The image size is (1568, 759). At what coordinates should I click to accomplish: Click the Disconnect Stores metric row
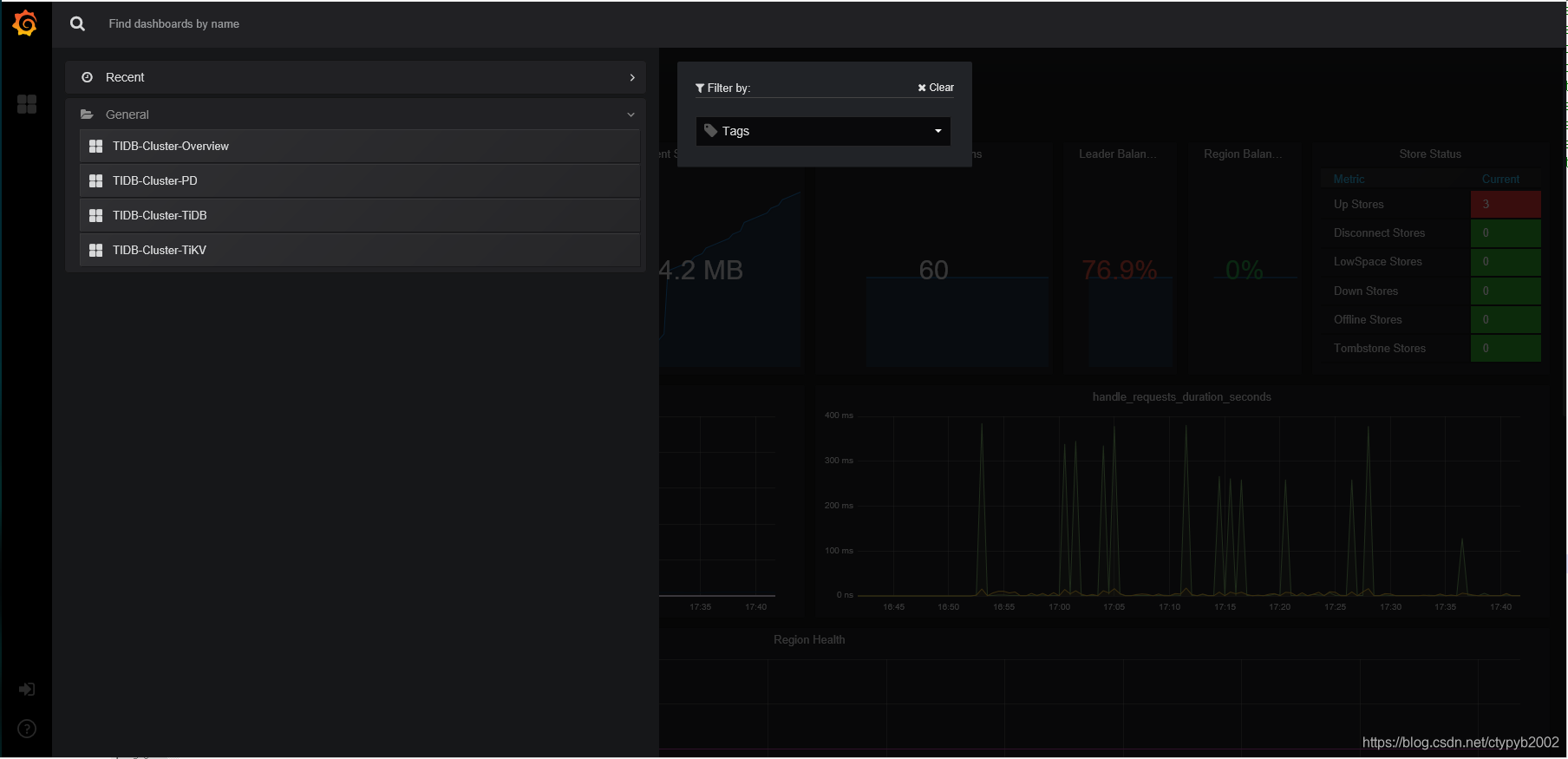[1430, 233]
